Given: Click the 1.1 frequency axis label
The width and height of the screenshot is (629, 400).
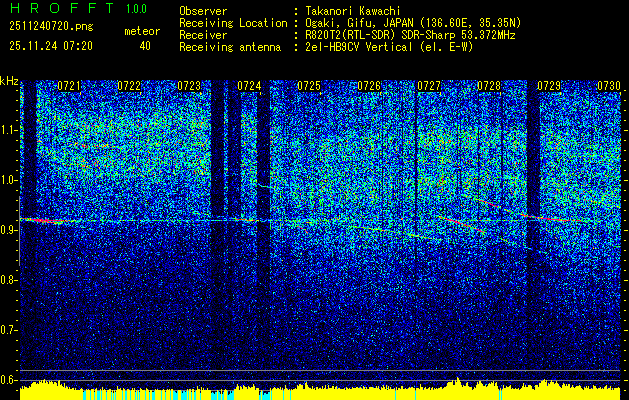Looking at the screenshot, I should pyautogui.click(x=8, y=130).
